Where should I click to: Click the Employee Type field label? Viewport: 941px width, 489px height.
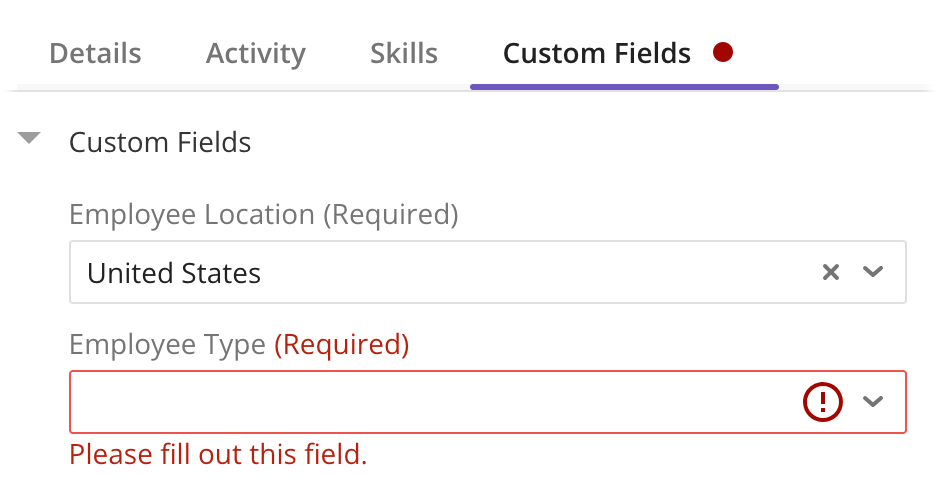point(167,345)
